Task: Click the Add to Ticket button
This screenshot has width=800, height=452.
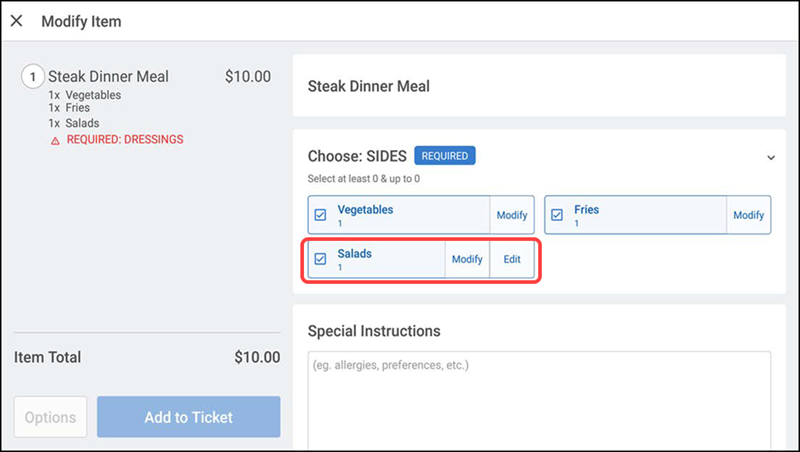Action: [x=189, y=417]
